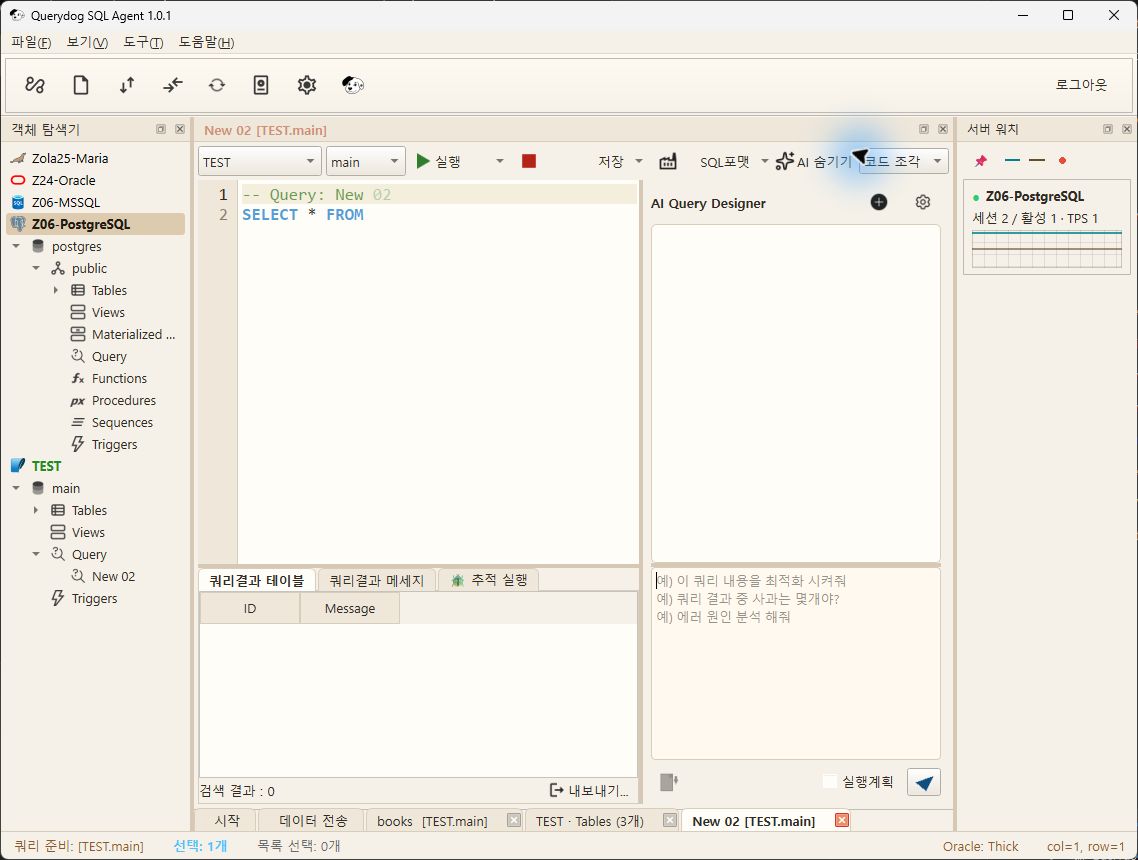Viewport: 1138px width, 860px height.
Task: Click the SQL포맷 button
Action: [724, 161]
